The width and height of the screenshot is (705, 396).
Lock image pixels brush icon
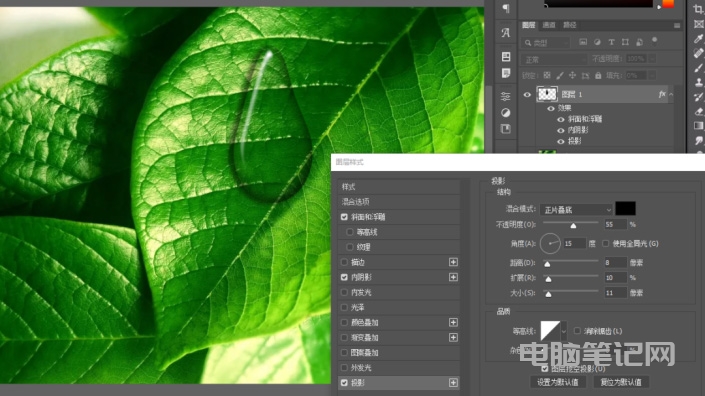pos(560,76)
